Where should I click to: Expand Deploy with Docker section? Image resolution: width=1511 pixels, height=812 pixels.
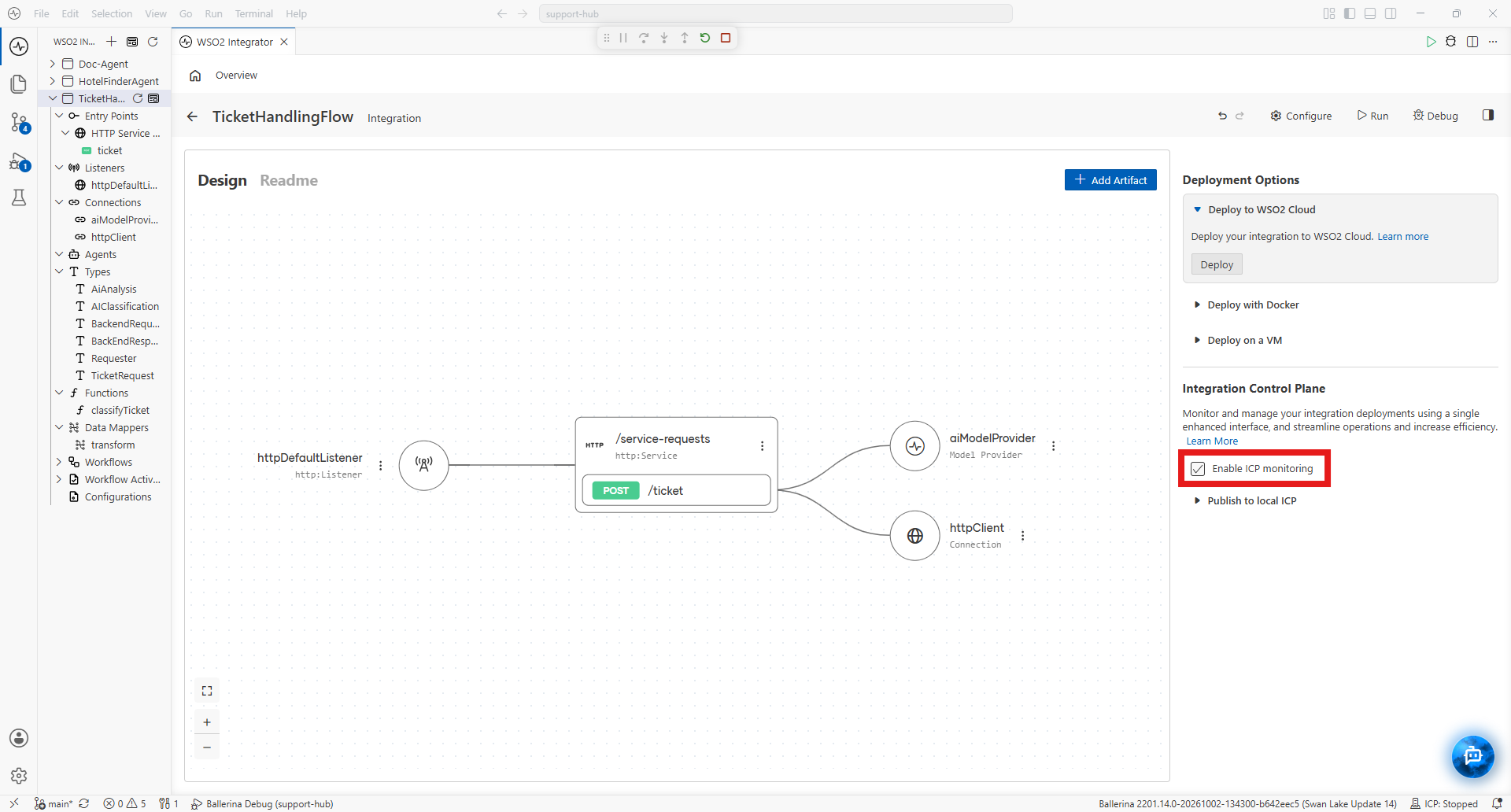point(1246,305)
